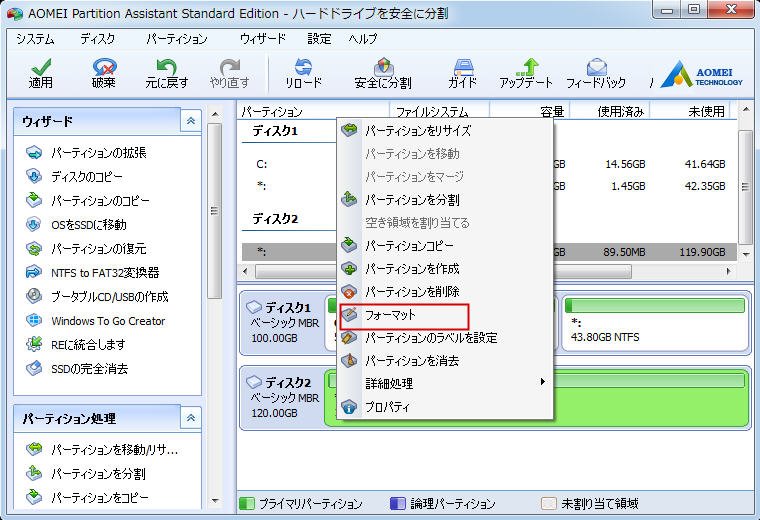
Task: Discard changes with 破棄 icon
Action: tap(104, 74)
